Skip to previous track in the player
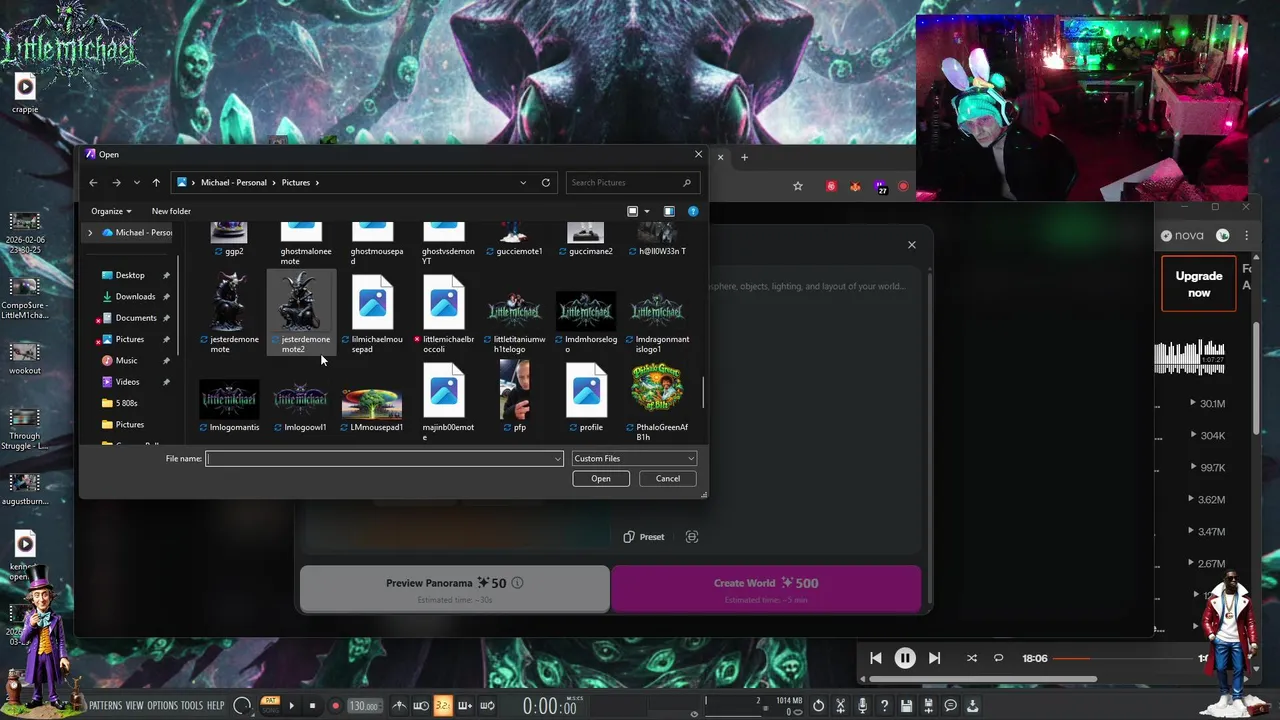The image size is (1280, 720). [875, 658]
